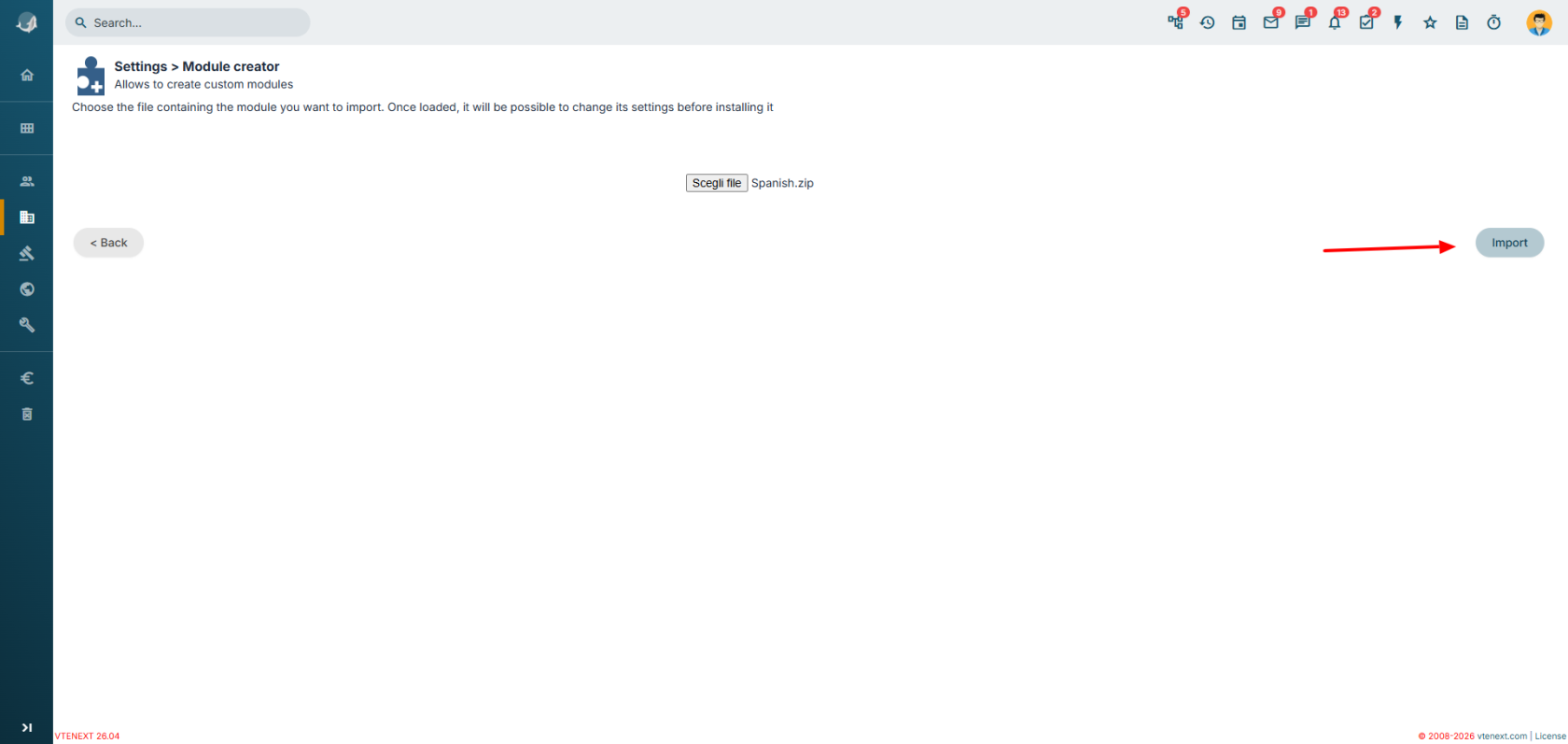Open the vtenext.com link in footer

click(1502, 737)
